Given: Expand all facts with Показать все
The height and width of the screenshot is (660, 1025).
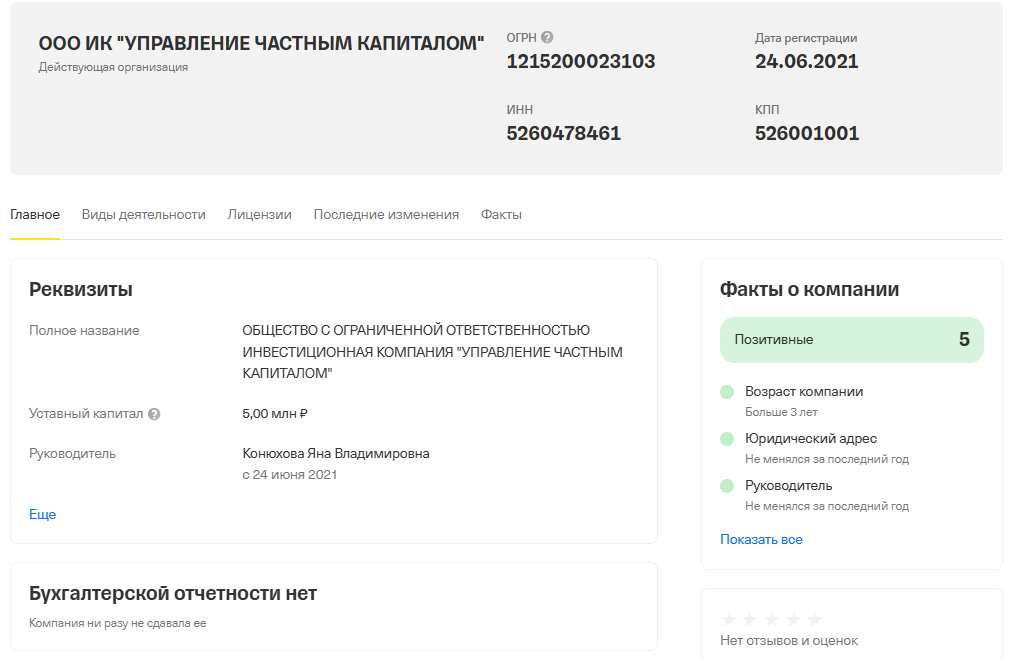Looking at the screenshot, I should point(761,538).
